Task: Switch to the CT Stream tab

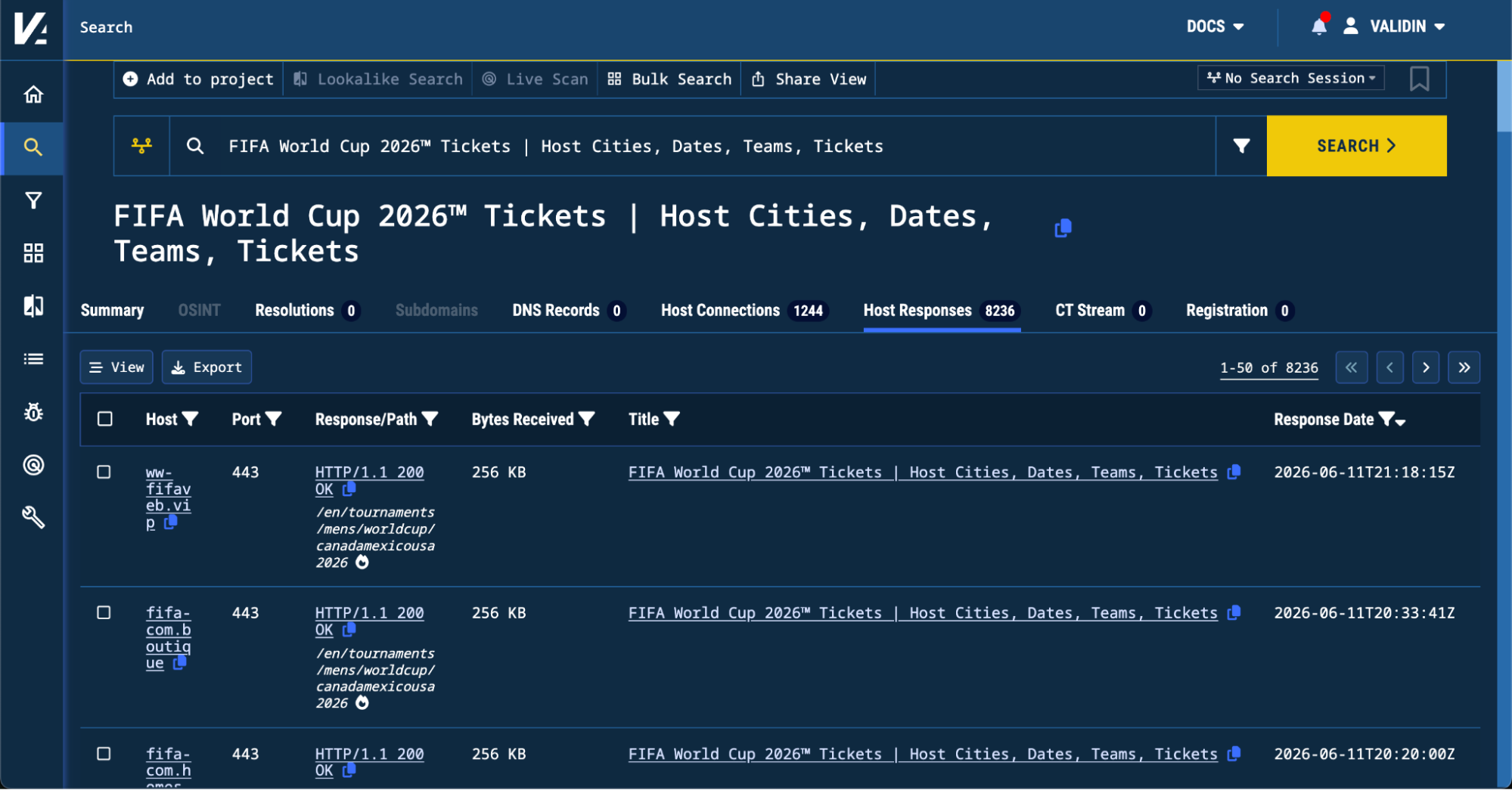Action: [x=1103, y=311]
